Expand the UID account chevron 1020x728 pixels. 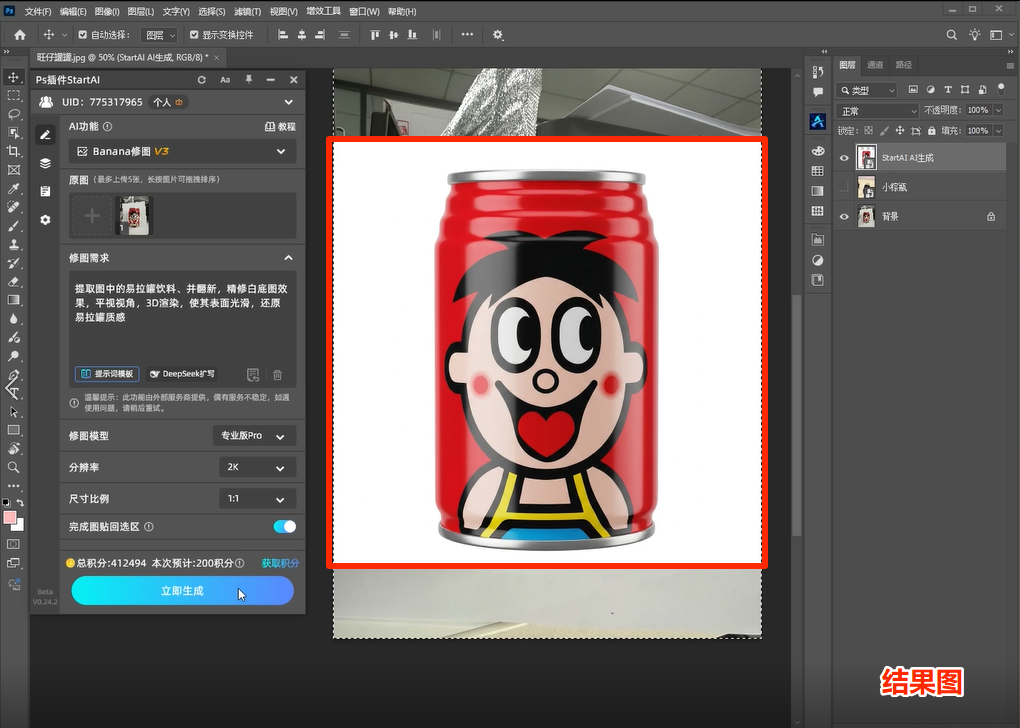pos(288,102)
